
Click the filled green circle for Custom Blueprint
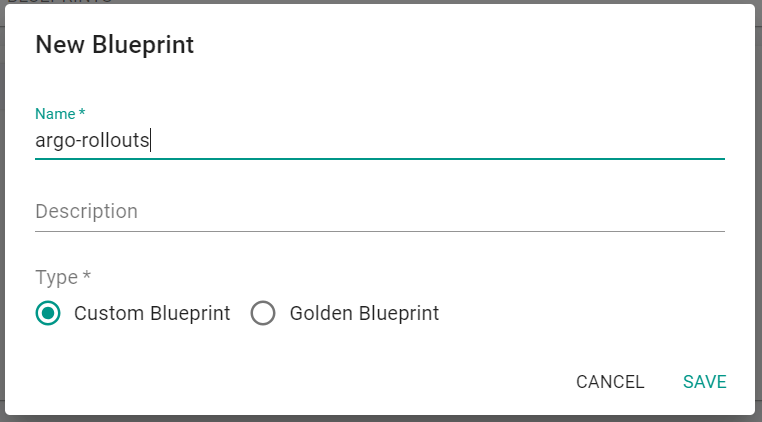click(x=48, y=313)
